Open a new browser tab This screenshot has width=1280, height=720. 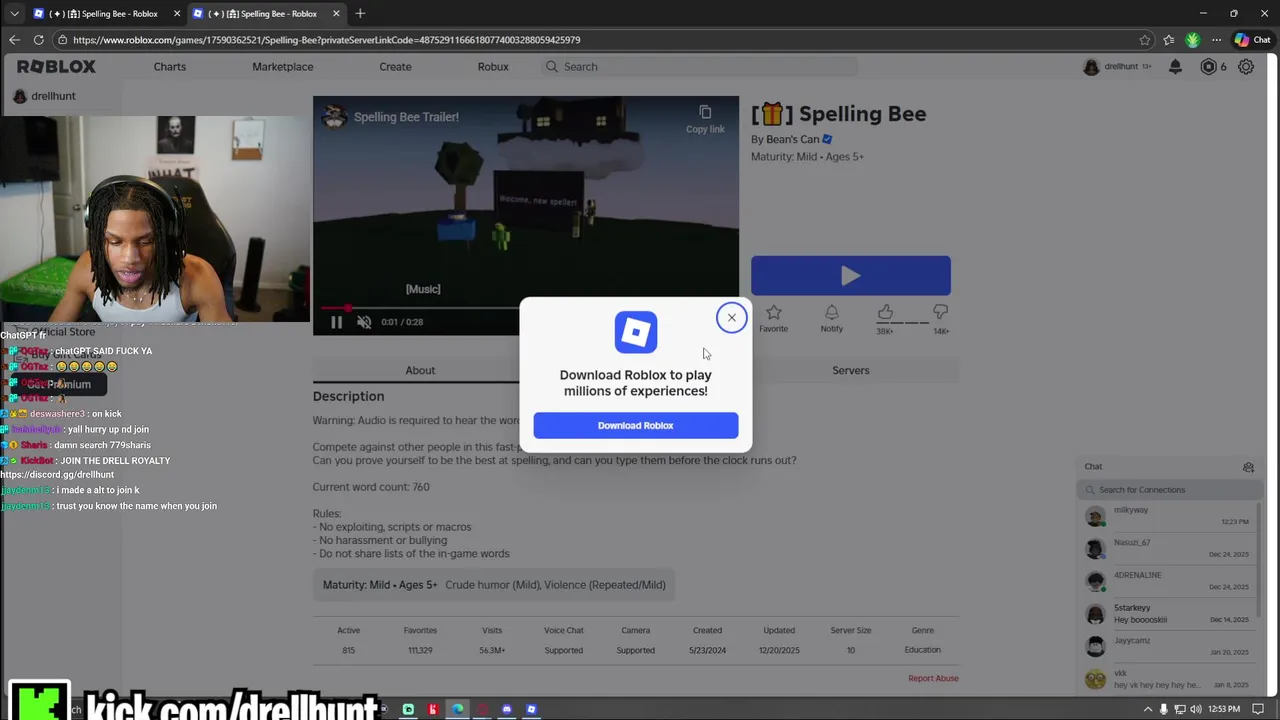[x=360, y=14]
